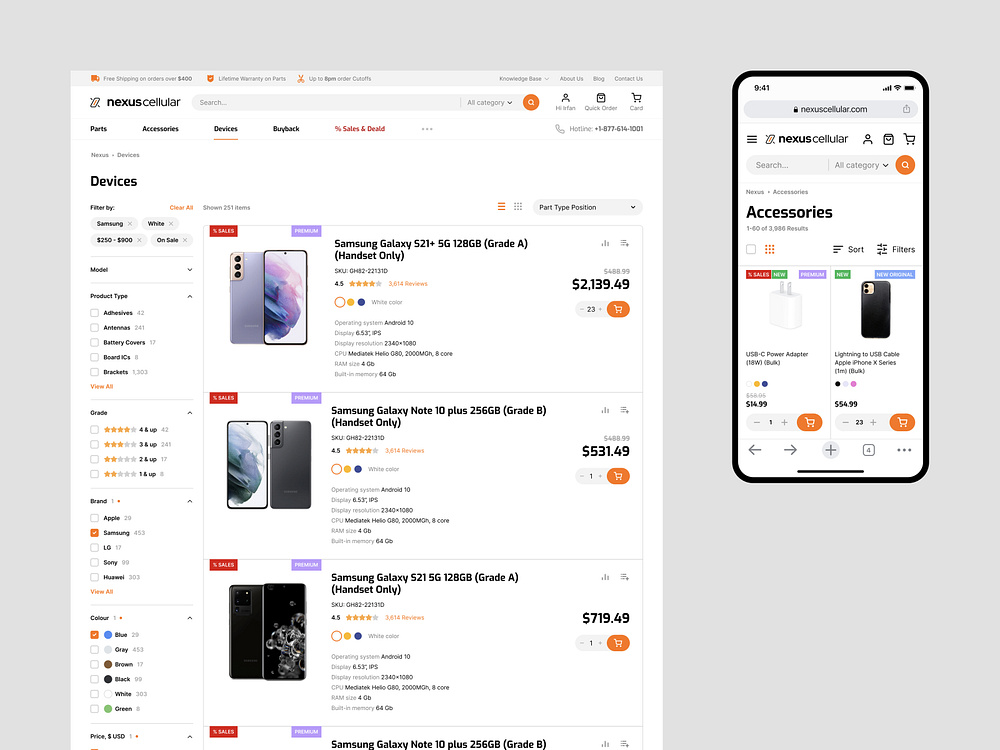This screenshot has height=750, width=1000.
Task: Open the hamburger menu on the mobile site
Action: 752,139
